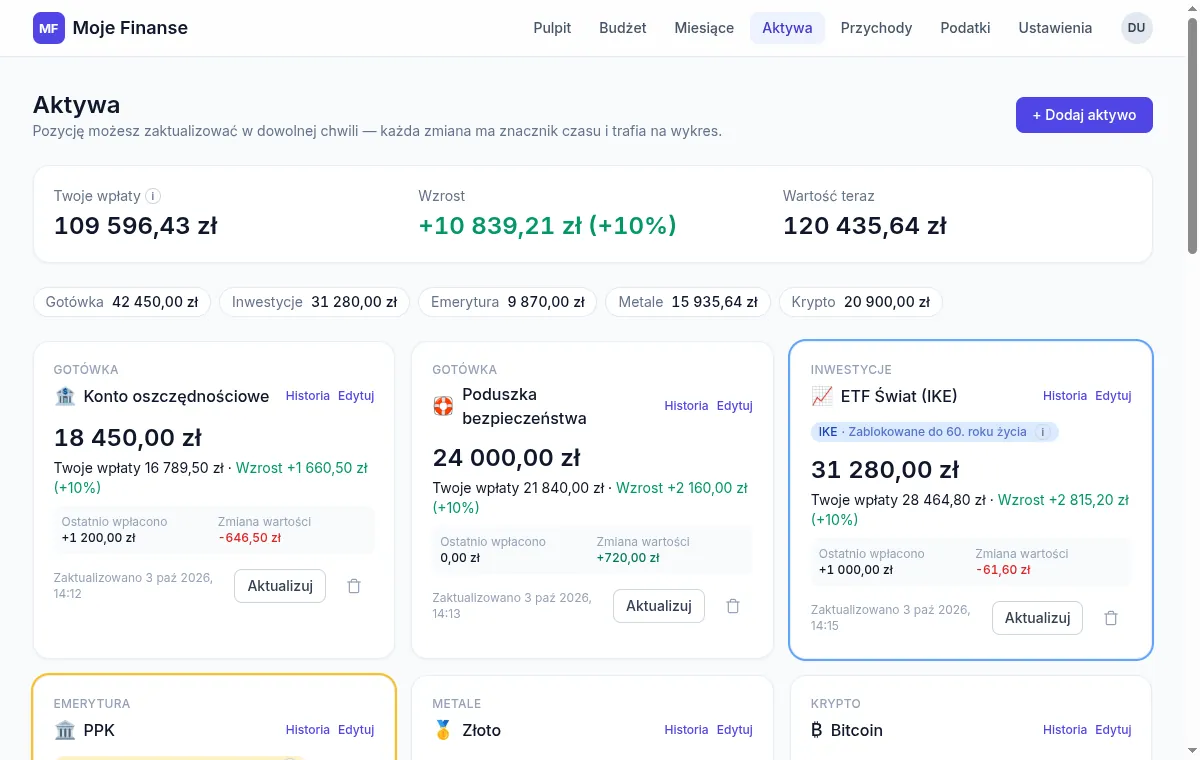
Task: Select the Gotówka category chip
Action: pyautogui.click(x=122, y=302)
